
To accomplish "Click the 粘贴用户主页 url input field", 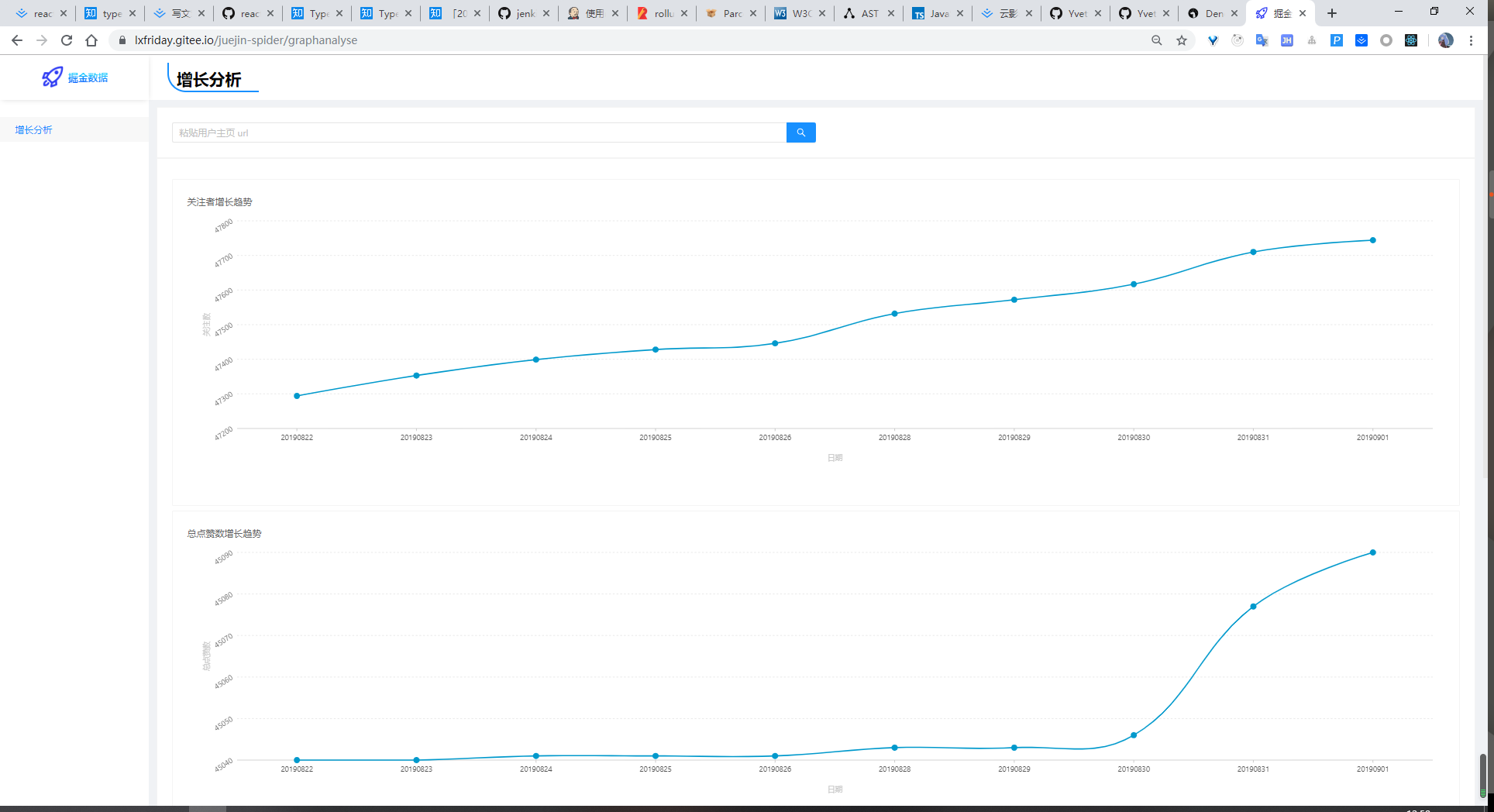I will 479,132.
